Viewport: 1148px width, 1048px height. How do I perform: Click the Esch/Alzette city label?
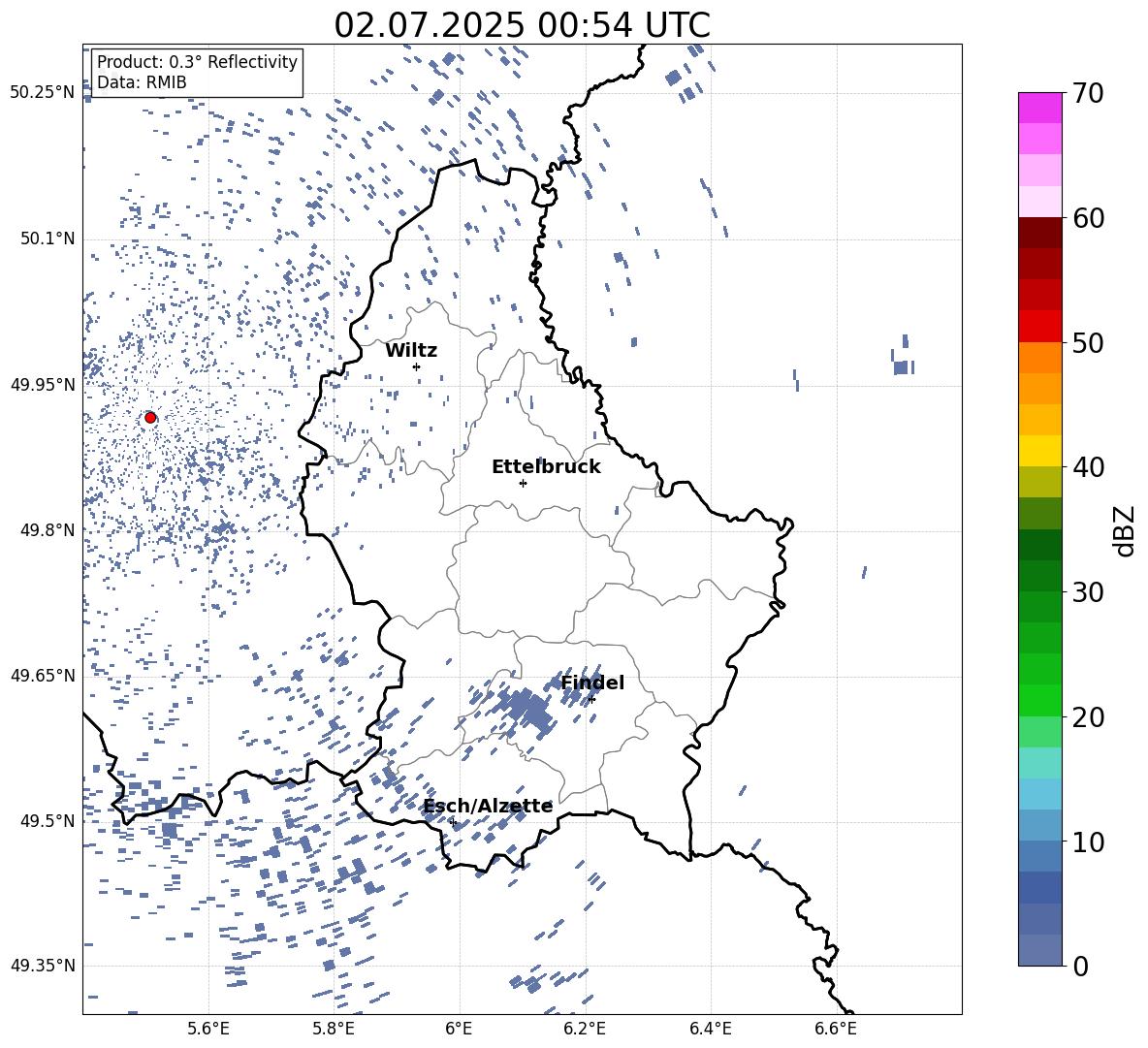[x=488, y=806]
